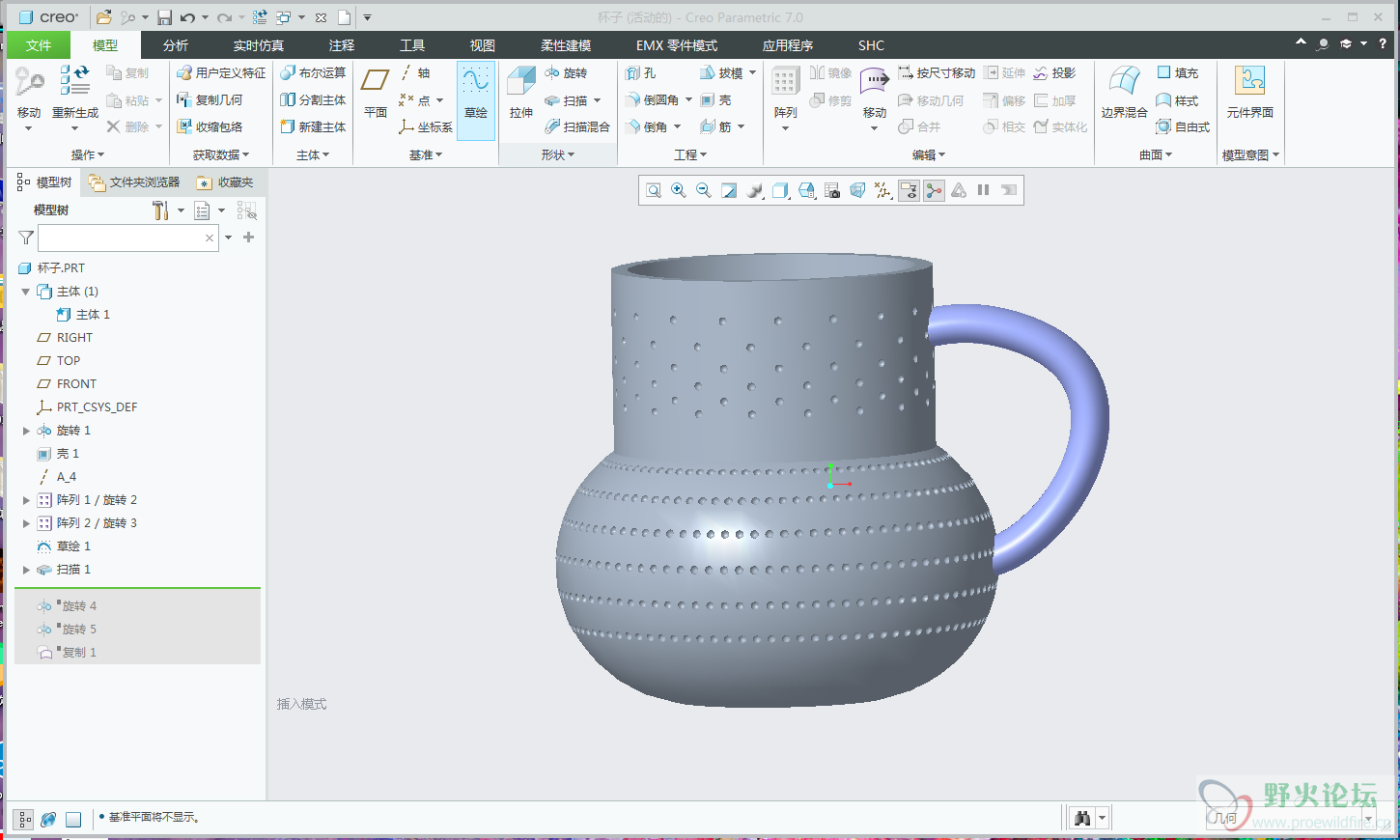Open the 模型意图 group dropdown
The height and width of the screenshot is (840, 1400).
(x=1250, y=154)
